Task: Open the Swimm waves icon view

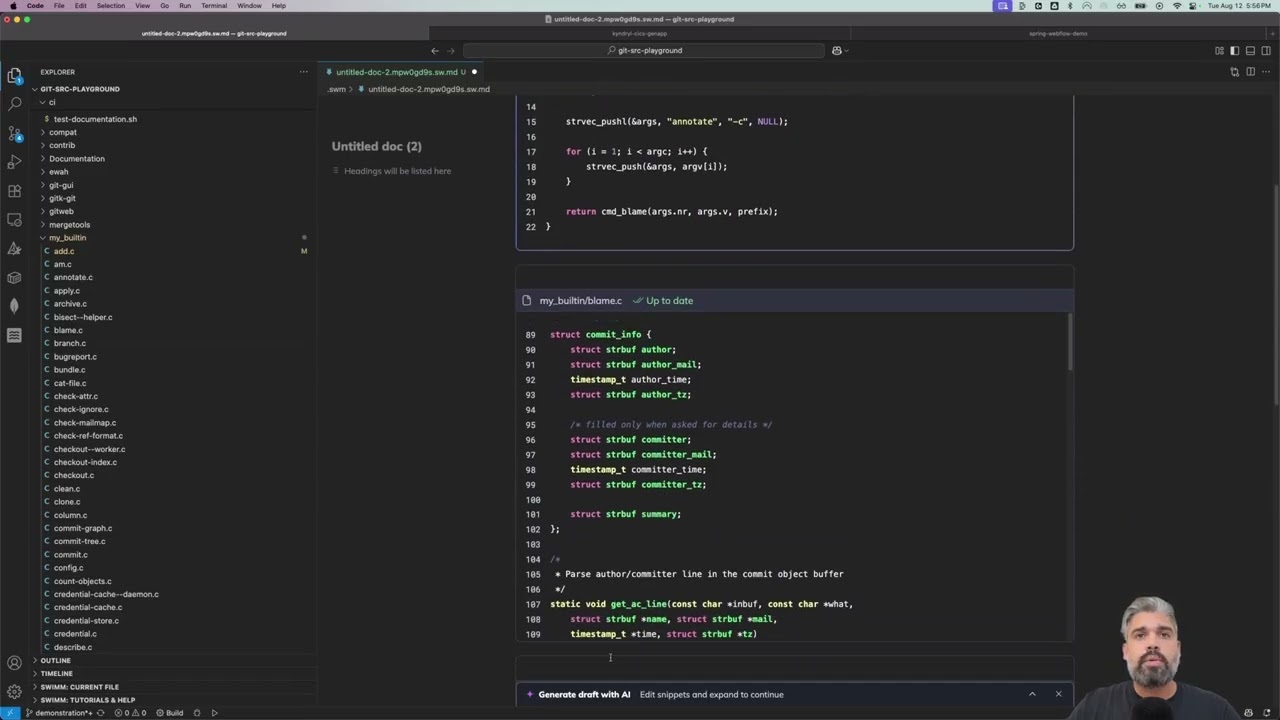Action: (x=14, y=336)
